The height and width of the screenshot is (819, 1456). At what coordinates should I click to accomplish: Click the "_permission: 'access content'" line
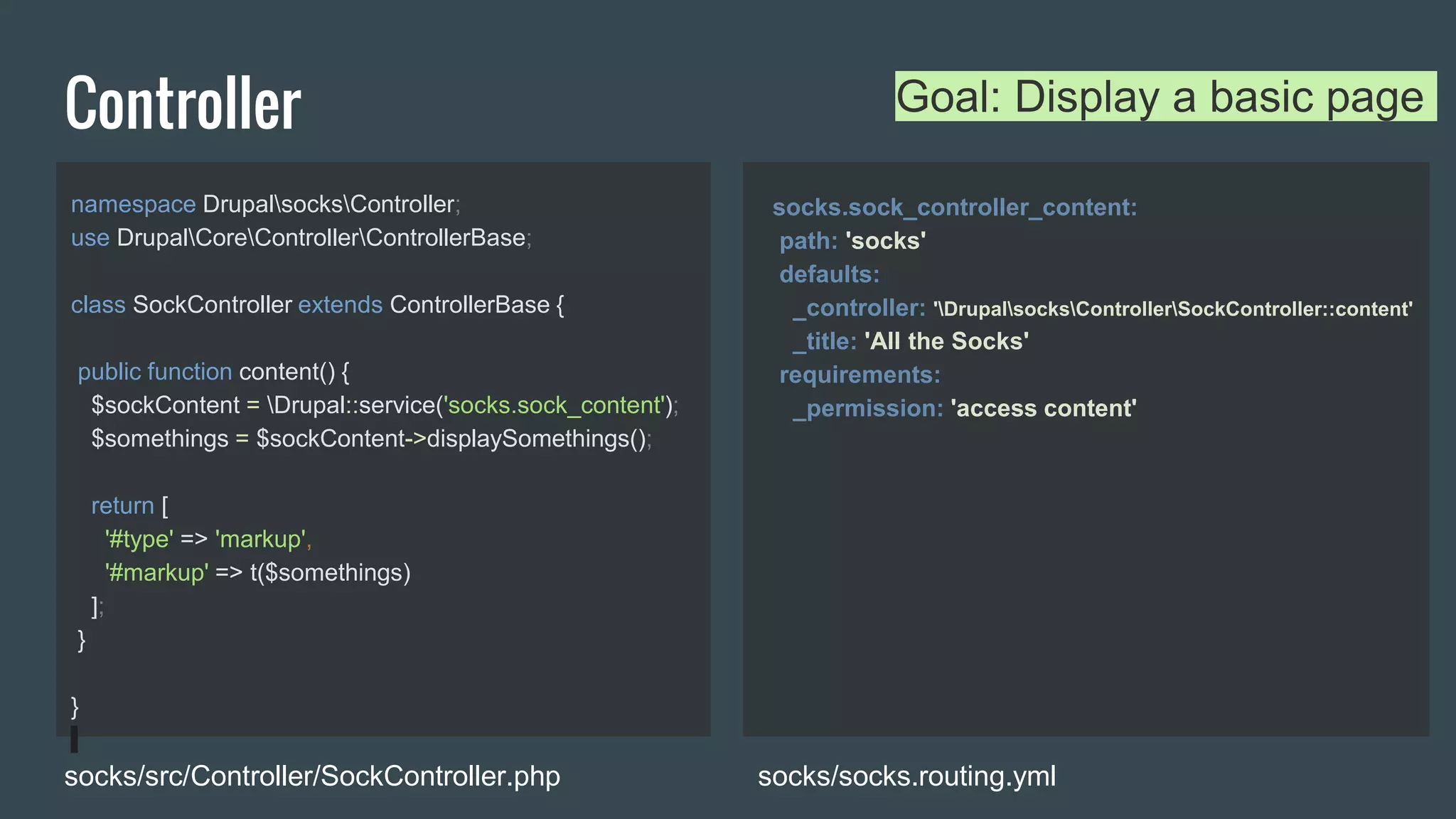click(x=965, y=408)
